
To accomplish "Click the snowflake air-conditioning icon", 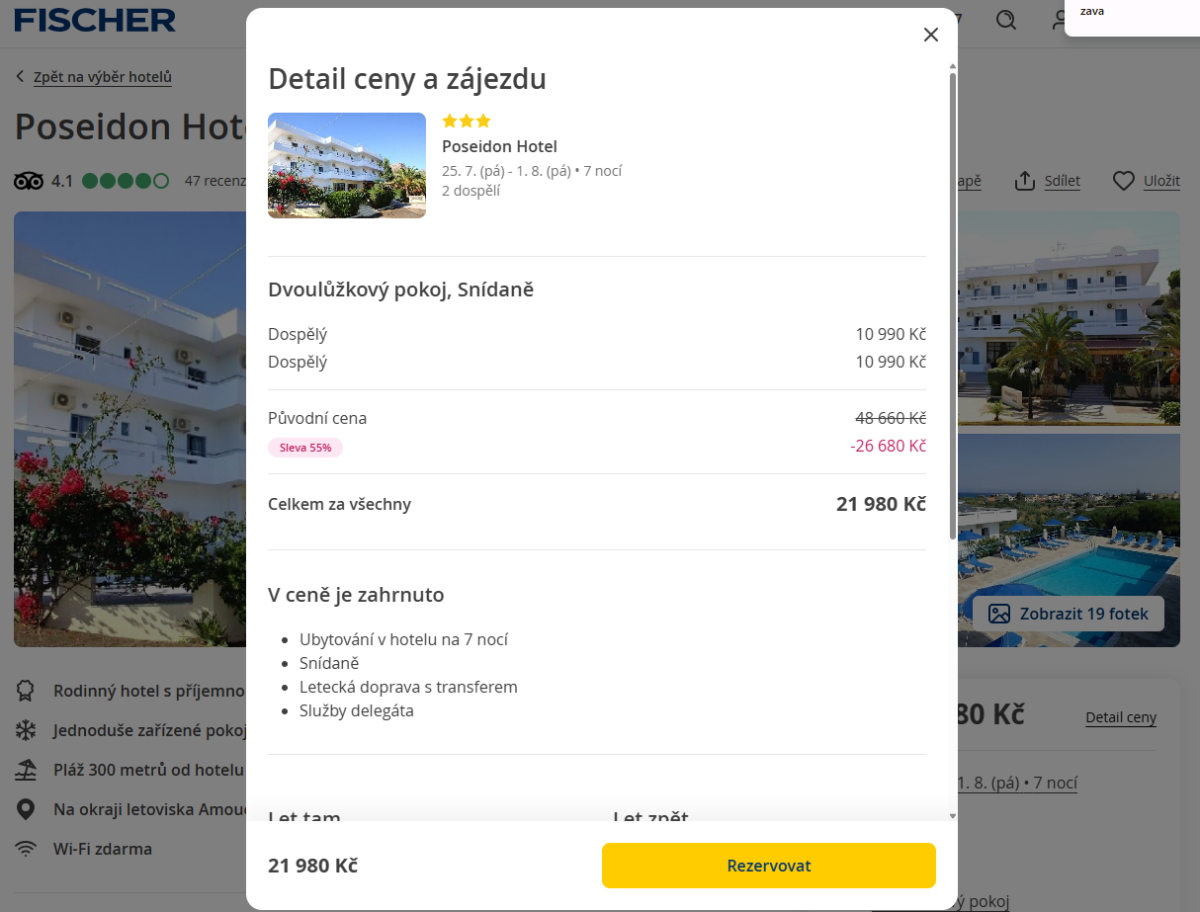I will (25, 730).
